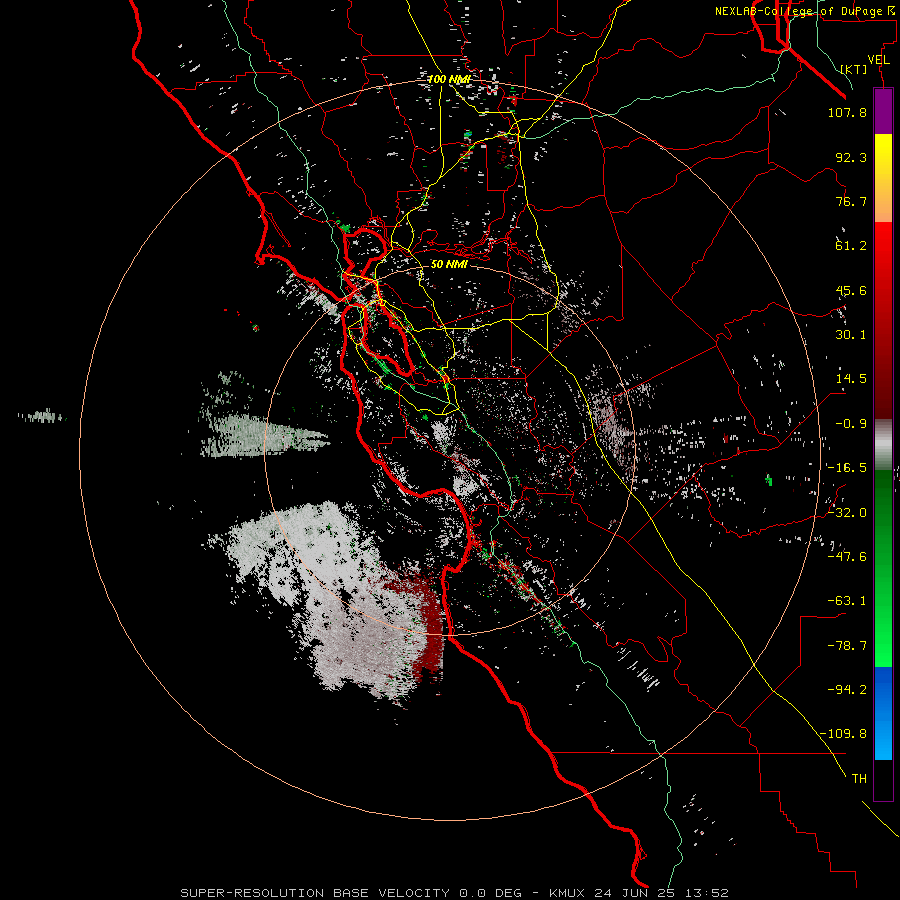
Task: Click the 0.0 DEG elevation text
Action: point(490,893)
